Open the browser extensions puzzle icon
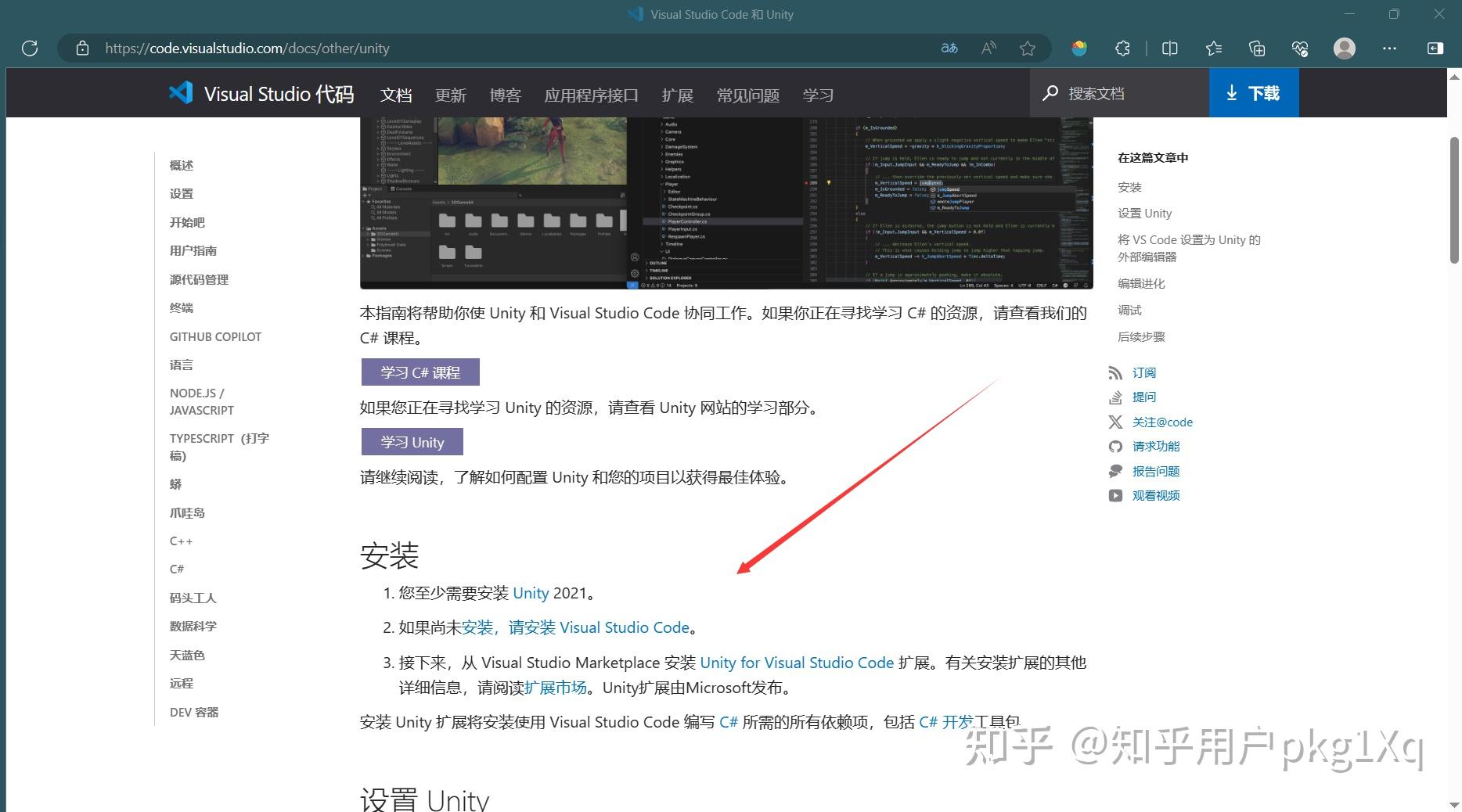The width and height of the screenshot is (1462, 812). 1122,48
